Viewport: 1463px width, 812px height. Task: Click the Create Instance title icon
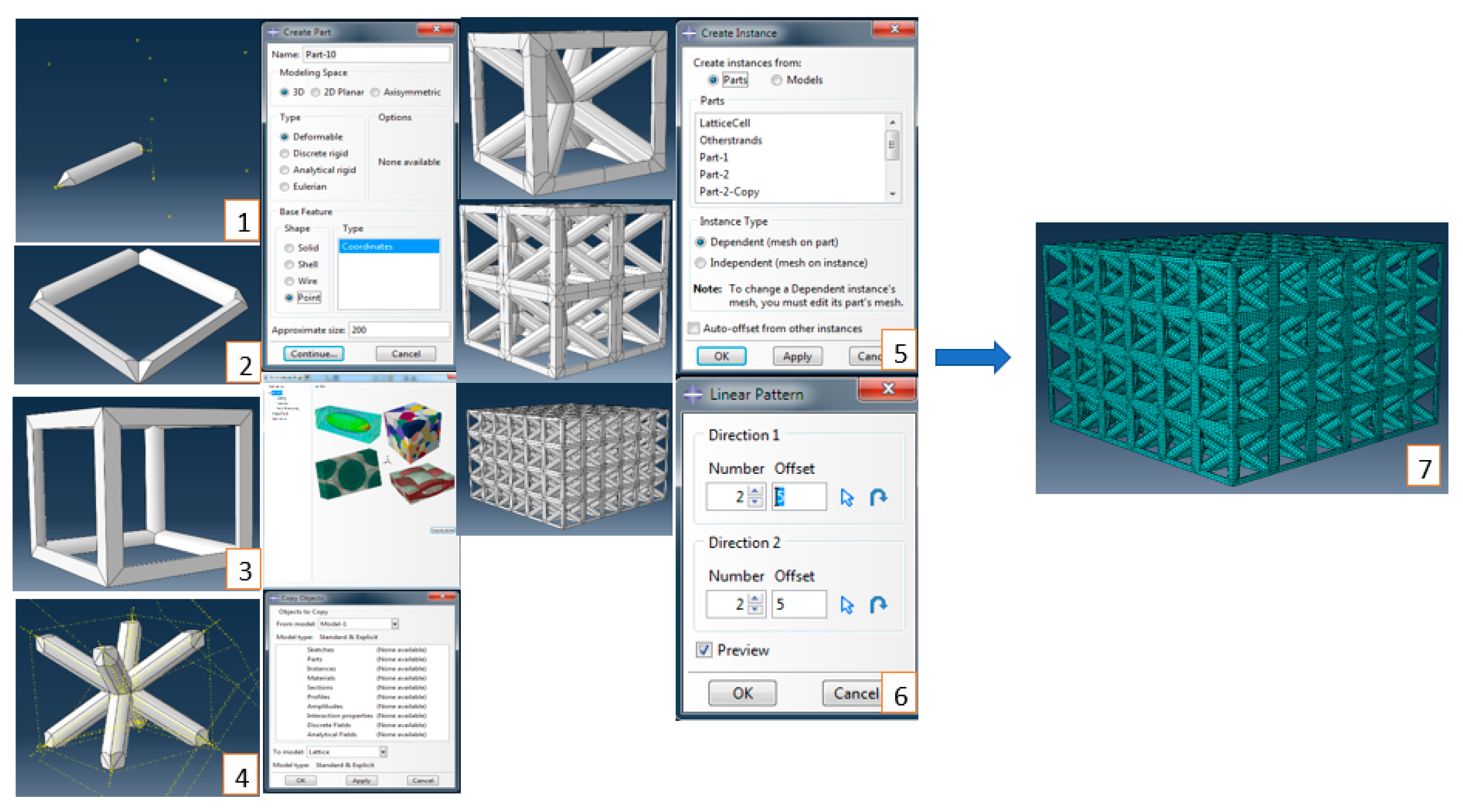(690, 33)
